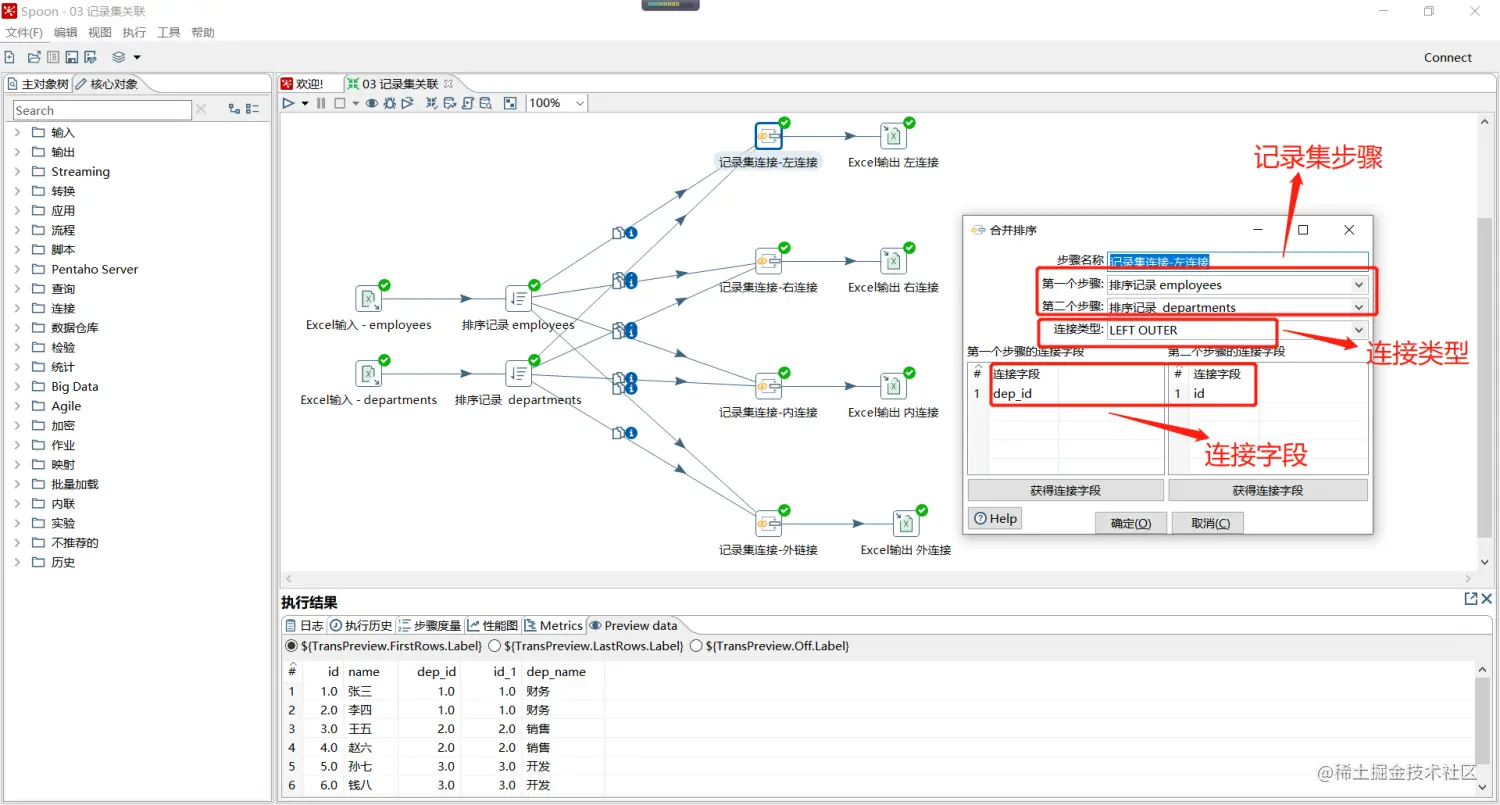Click the expand all tree icon
The width and height of the screenshot is (1500, 805).
tap(234, 109)
